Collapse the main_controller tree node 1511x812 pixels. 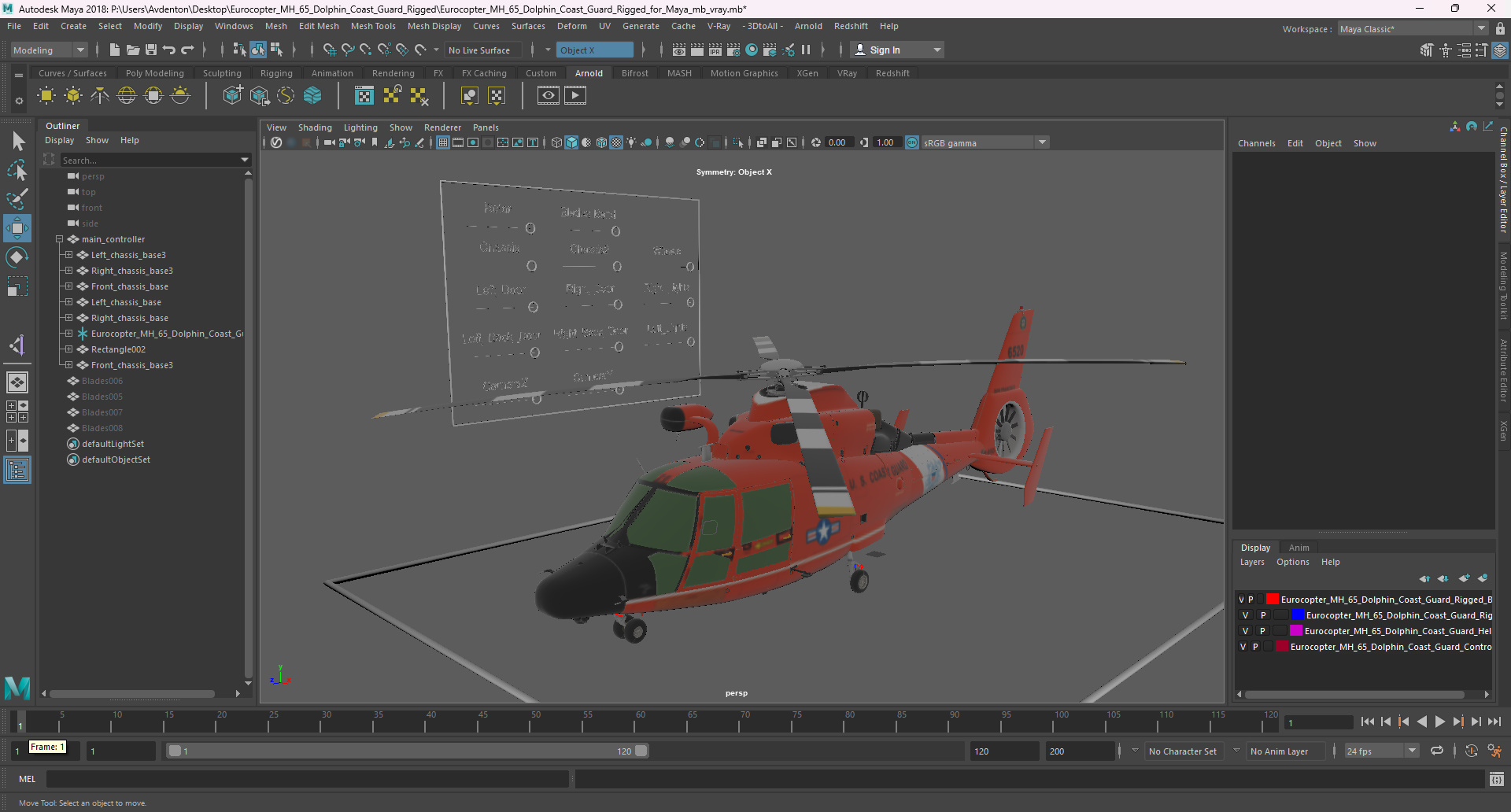point(59,239)
